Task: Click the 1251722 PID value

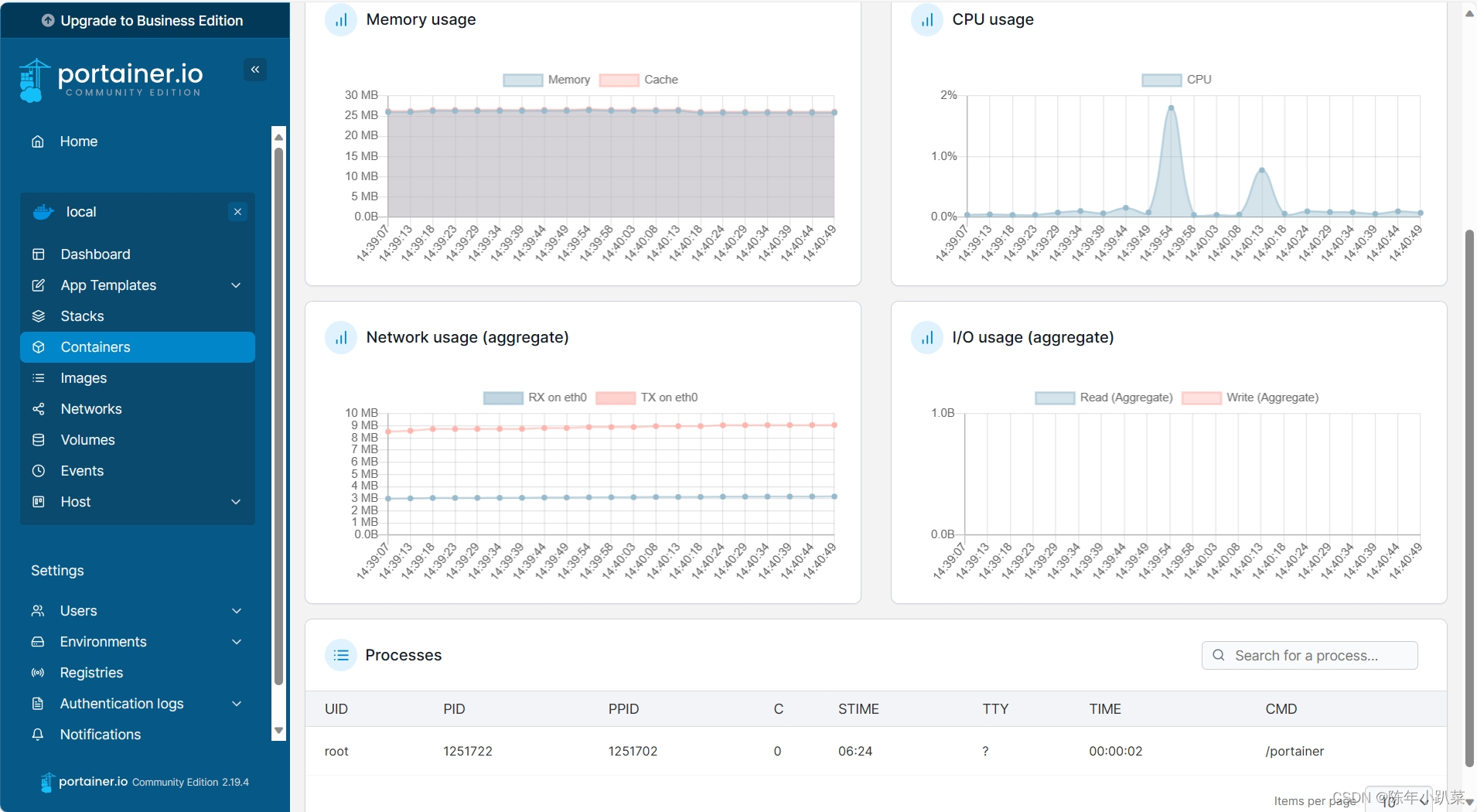Action: coord(468,751)
